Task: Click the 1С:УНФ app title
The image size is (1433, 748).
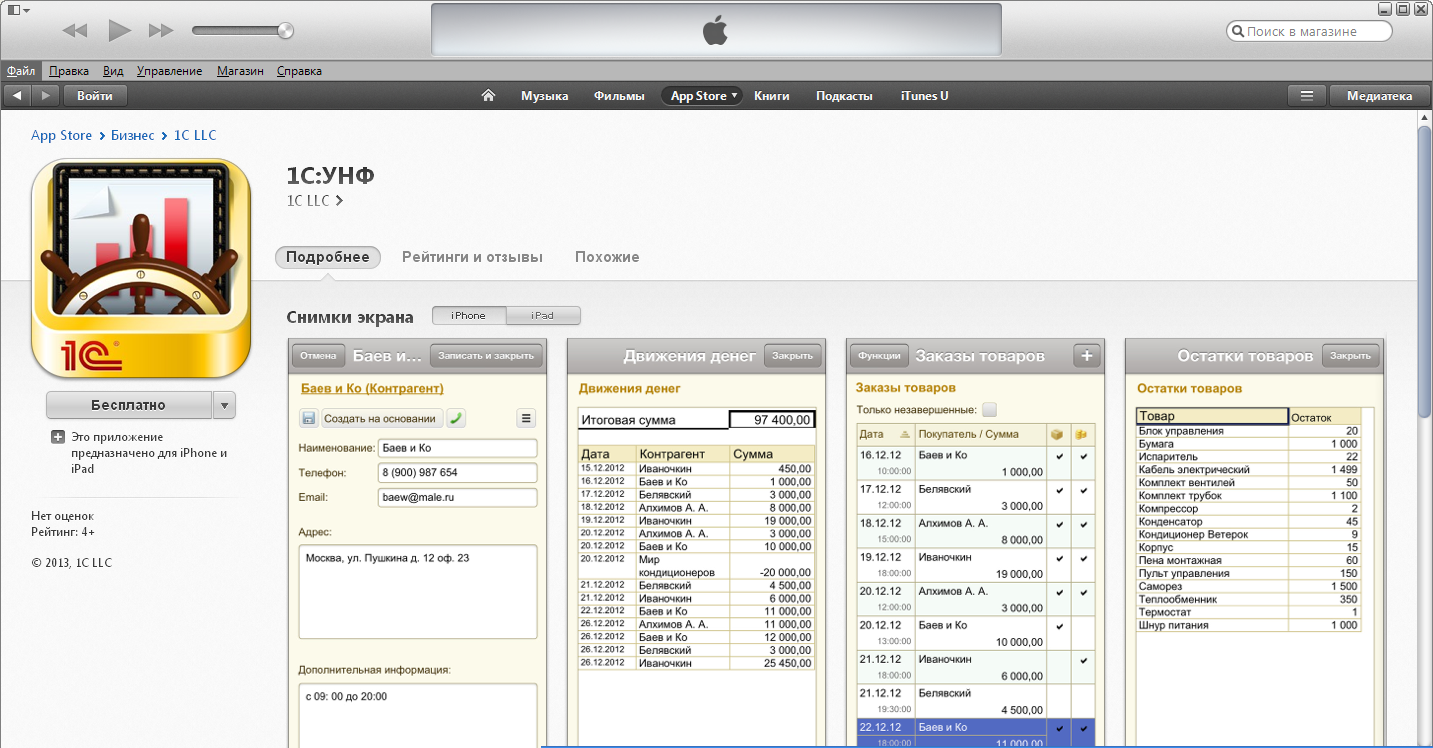Action: [x=331, y=175]
